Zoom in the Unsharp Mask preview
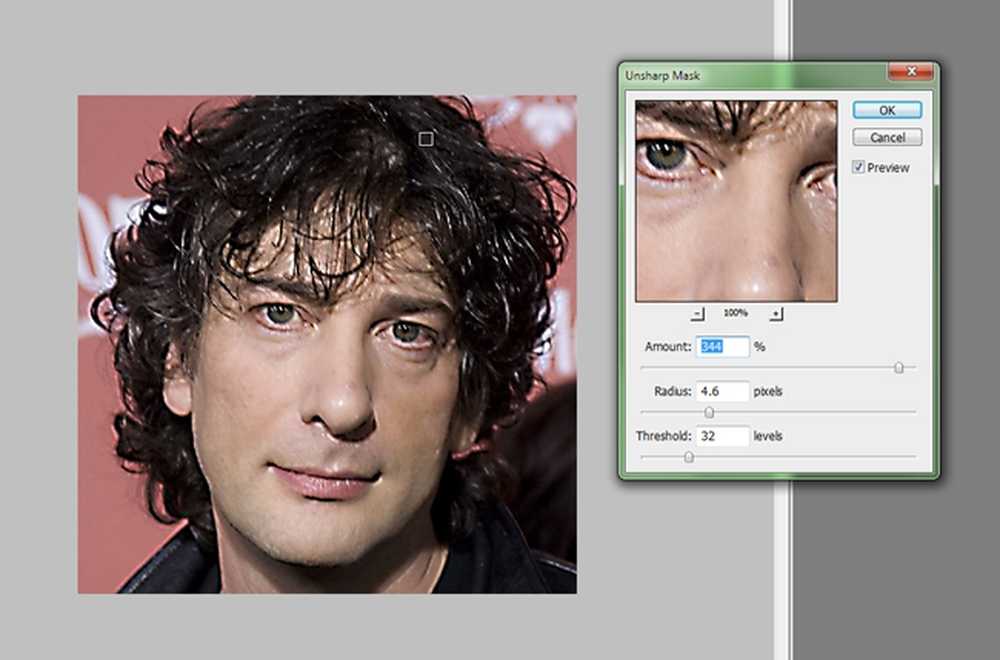1000x660 pixels. click(x=776, y=314)
